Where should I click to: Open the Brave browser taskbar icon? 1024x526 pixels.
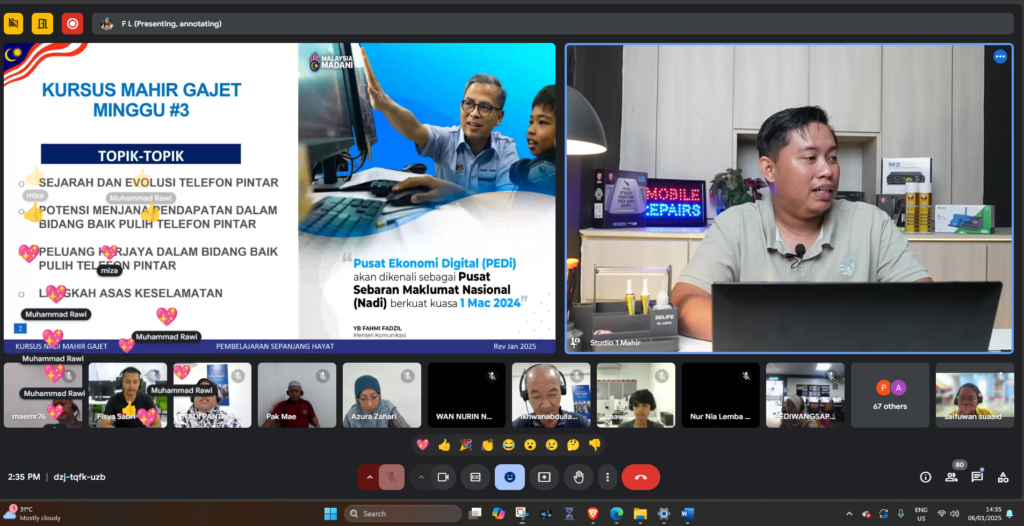click(593, 514)
